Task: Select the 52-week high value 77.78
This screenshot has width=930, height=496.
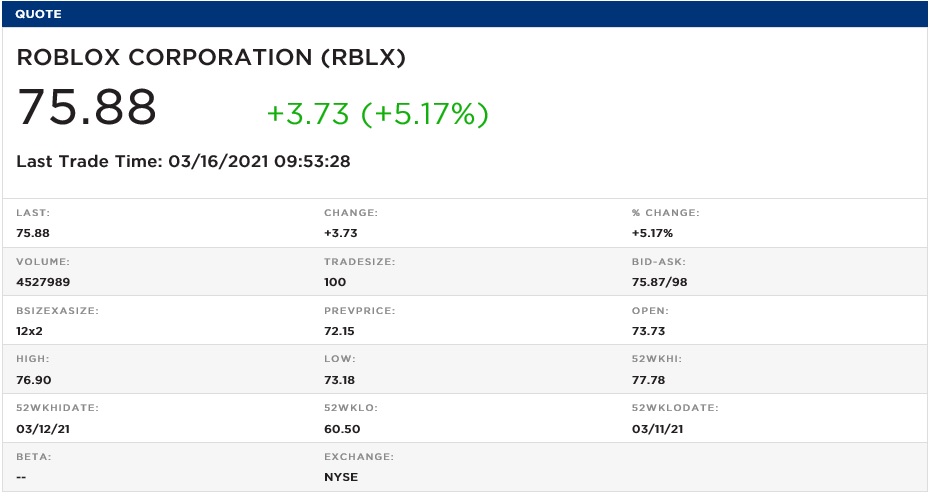Action: click(x=648, y=380)
